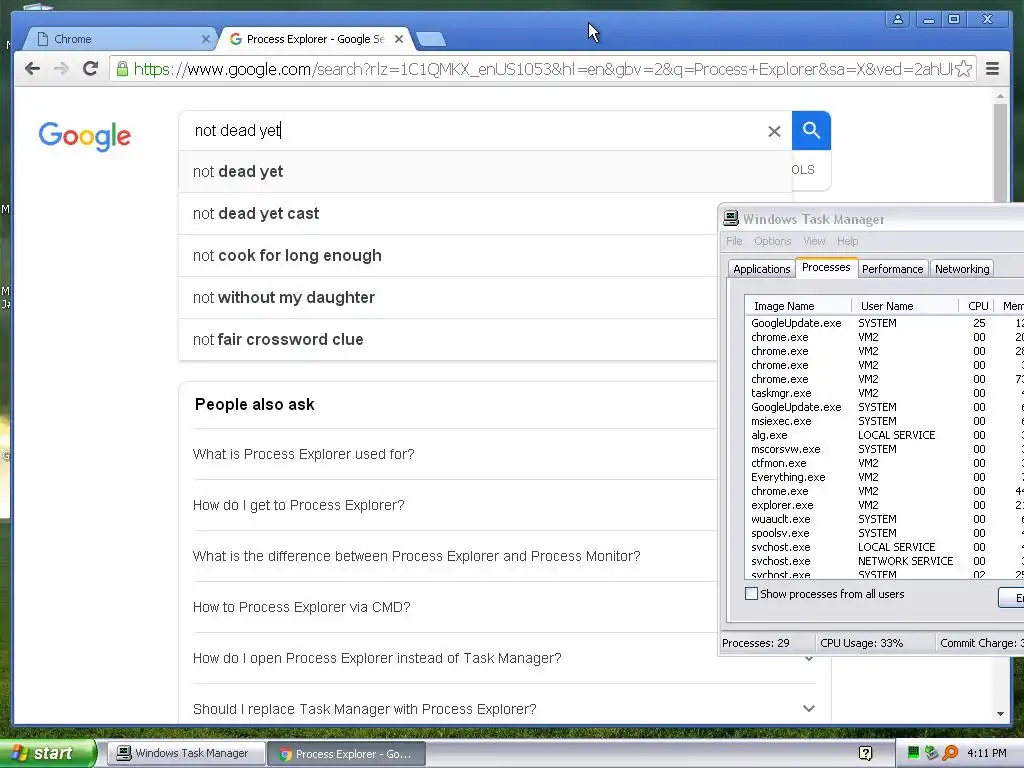Image resolution: width=1024 pixels, height=768 pixels.
Task: Select the Process Explorer - Google Search tab
Action: tap(315, 39)
